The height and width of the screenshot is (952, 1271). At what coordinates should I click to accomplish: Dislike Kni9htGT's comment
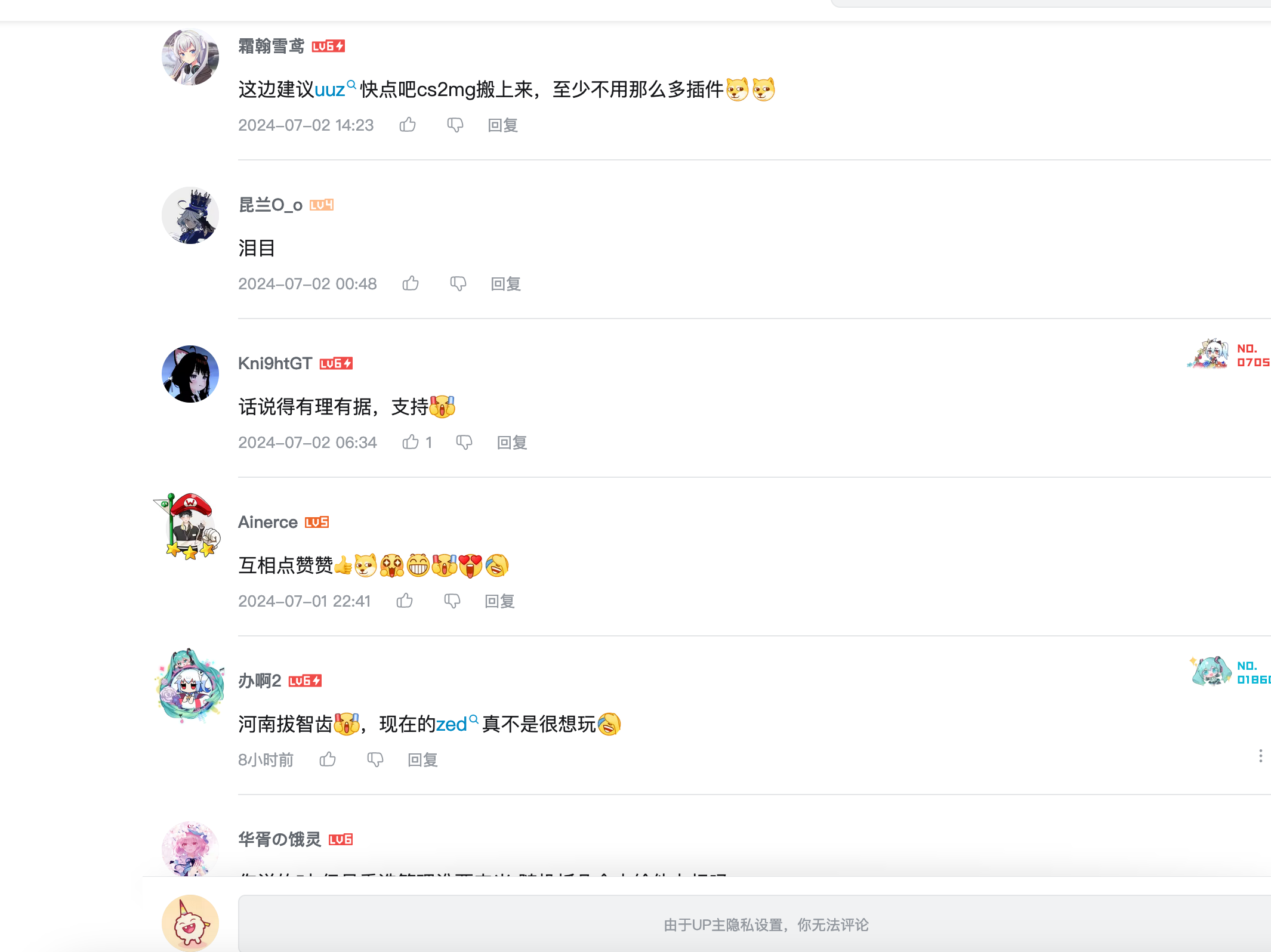point(464,442)
